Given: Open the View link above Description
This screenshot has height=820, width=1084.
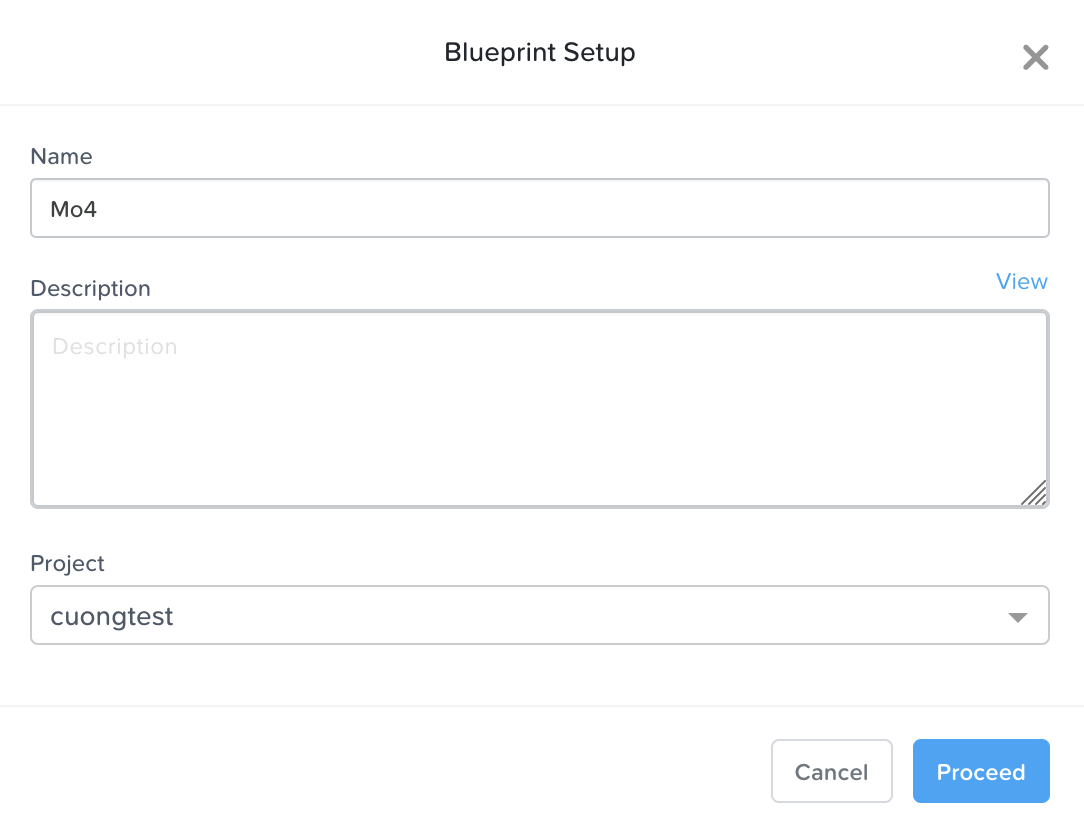Looking at the screenshot, I should point(1021,282).
